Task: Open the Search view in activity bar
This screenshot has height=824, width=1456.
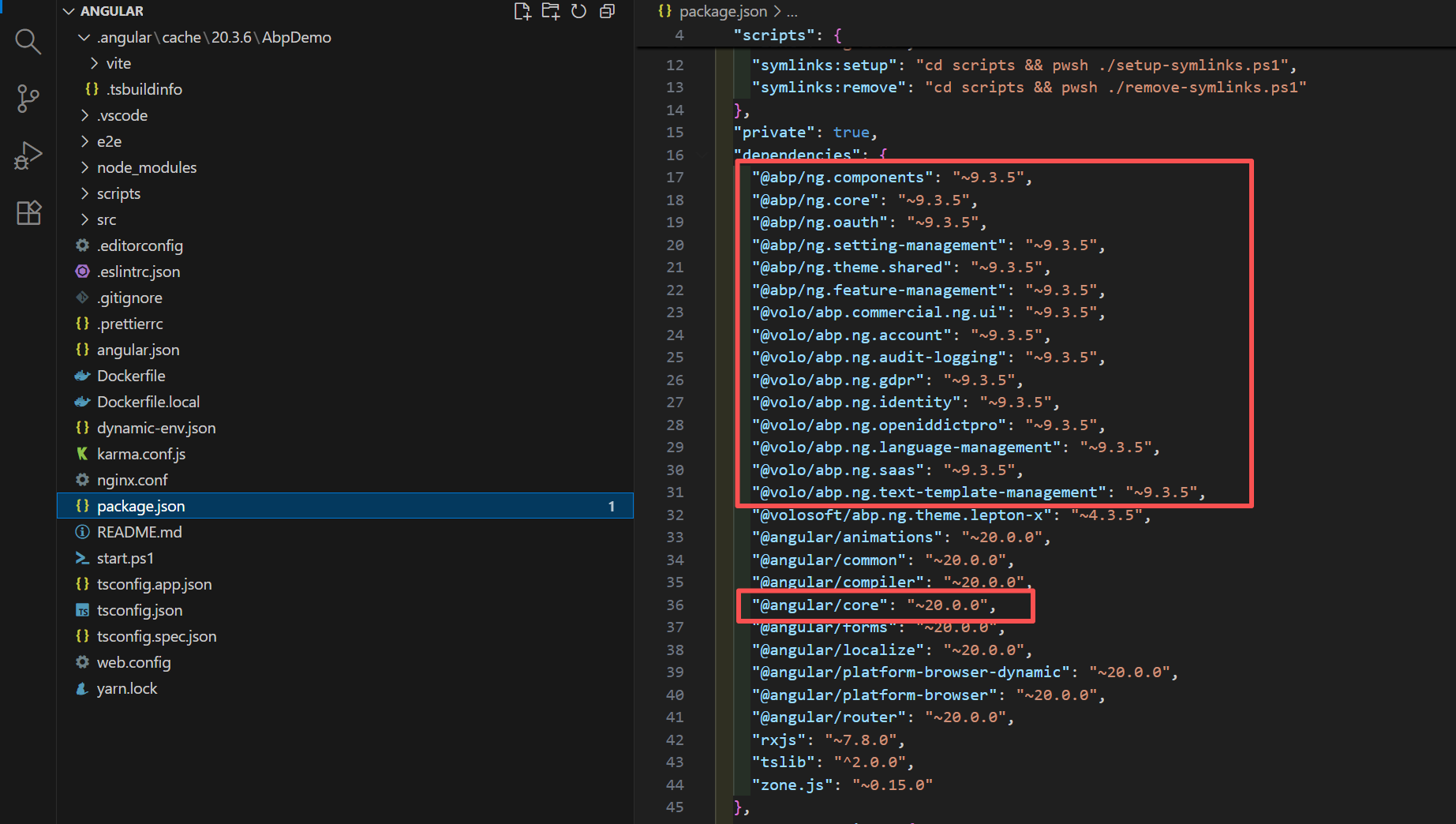Action: pos(28,41)
